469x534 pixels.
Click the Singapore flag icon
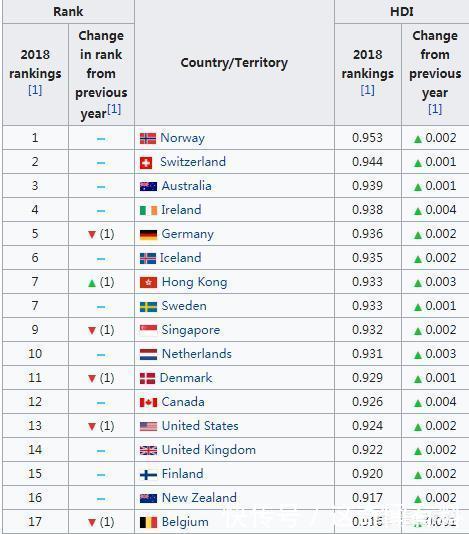(x=148, y=330)
